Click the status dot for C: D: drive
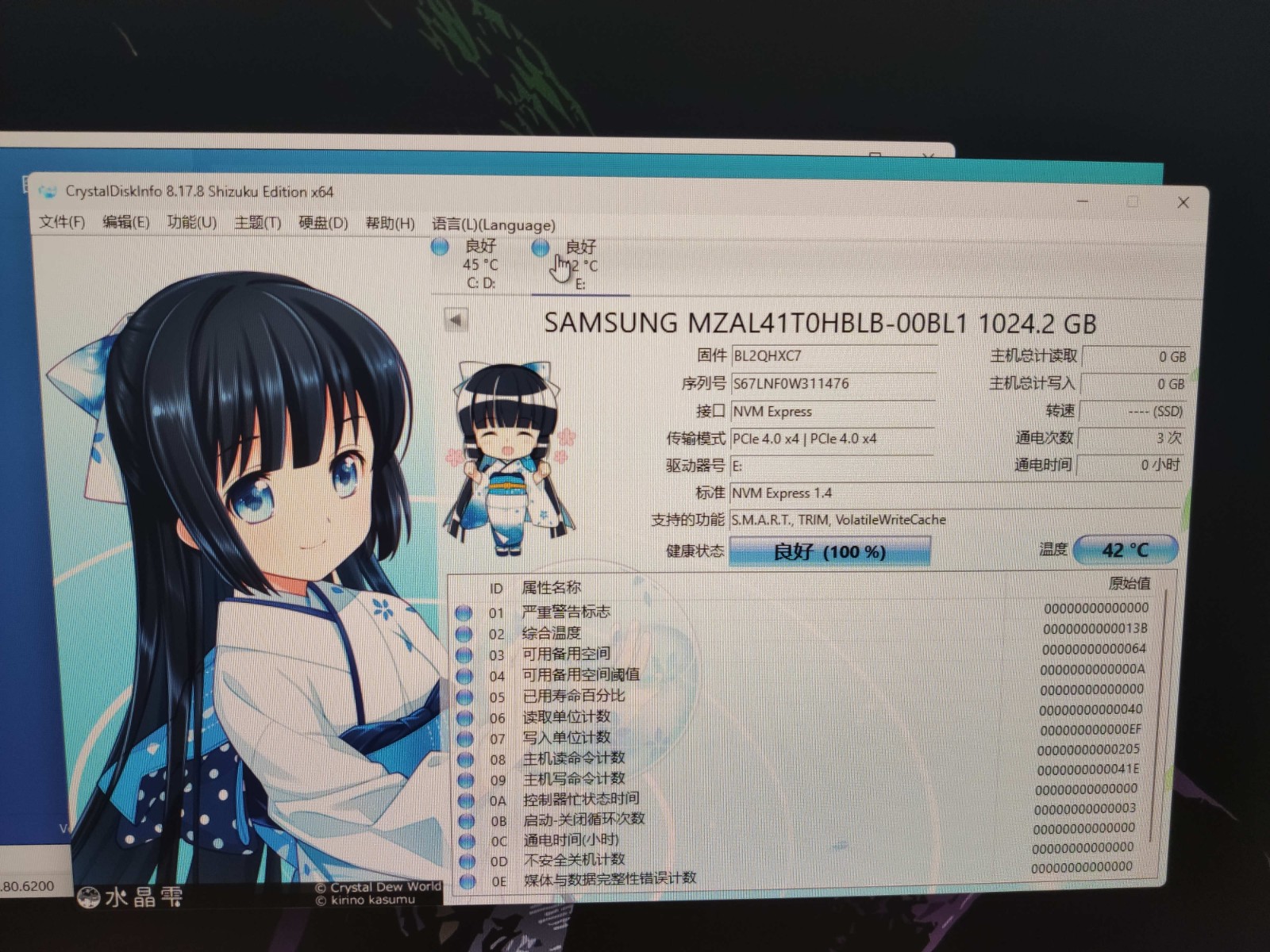Screen dimensions: 1270x952 [440, 246]
